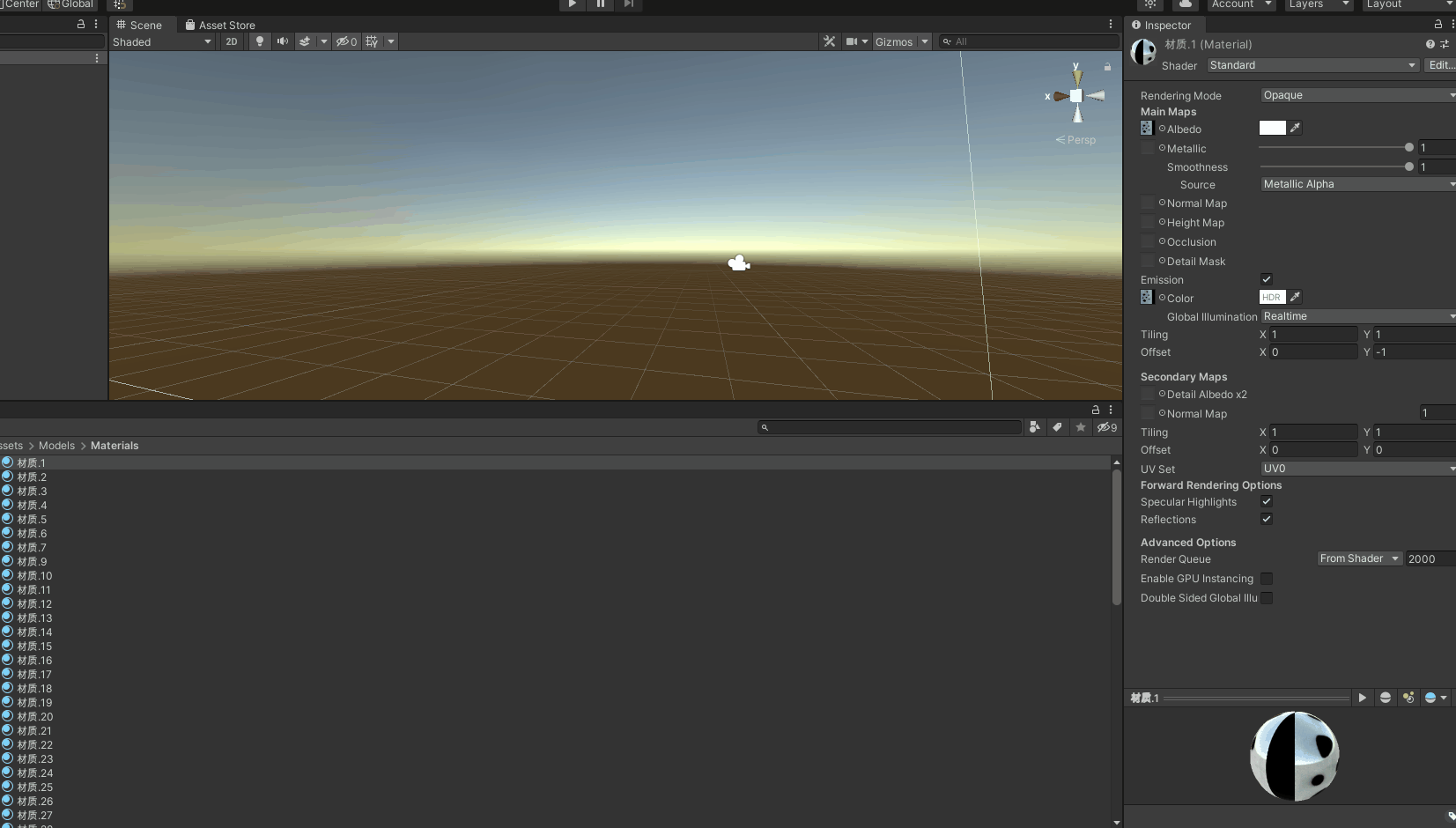Toggle Gizmos button in the Scene view
Screen dimensions: 1456x828
coord(894,41)
